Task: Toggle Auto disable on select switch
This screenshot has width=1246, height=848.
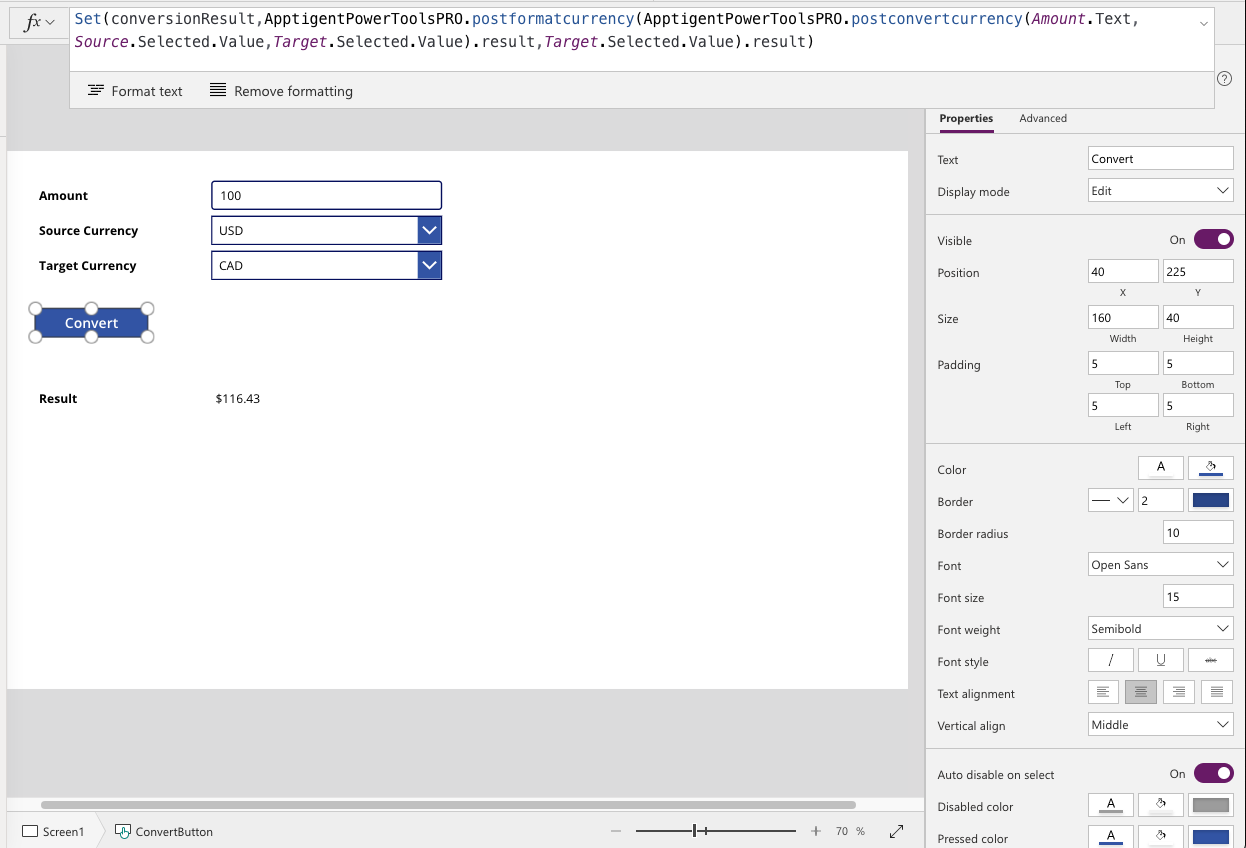Action: (1213, 774)
